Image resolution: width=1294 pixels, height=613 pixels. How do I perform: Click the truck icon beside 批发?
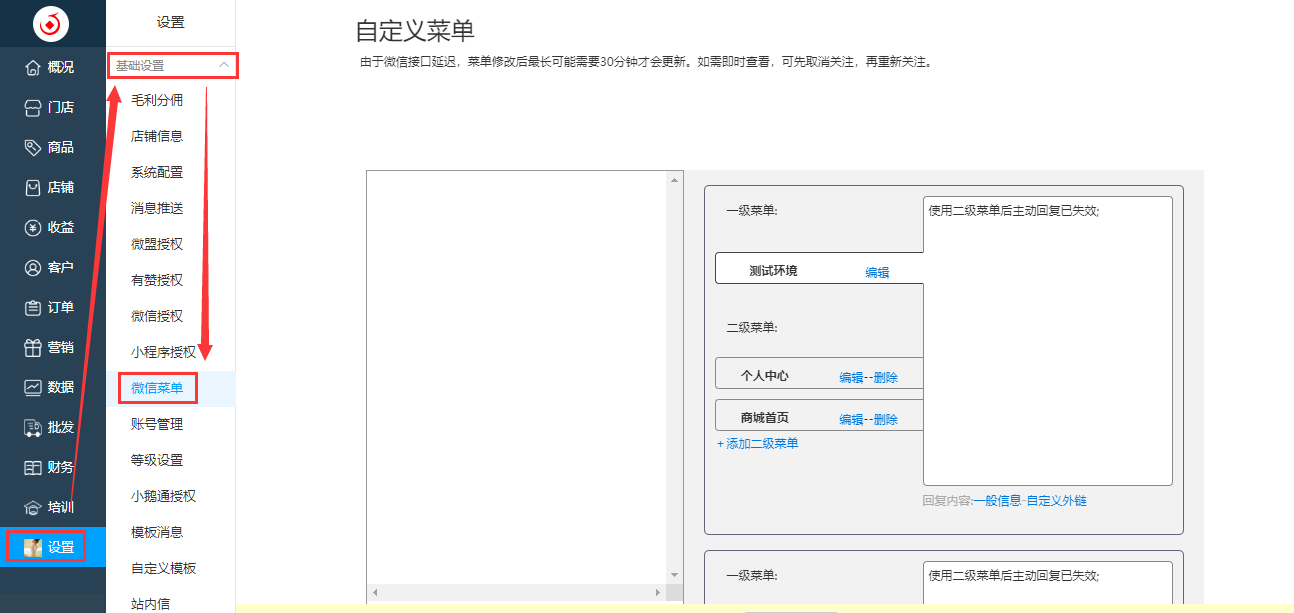click(33, 427)
